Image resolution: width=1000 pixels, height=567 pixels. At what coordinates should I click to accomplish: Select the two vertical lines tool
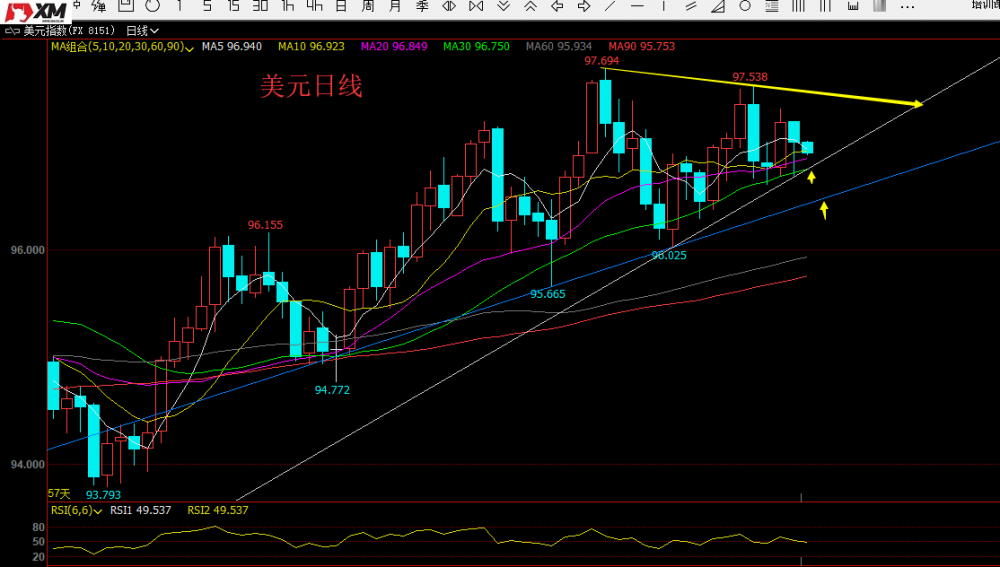825,6
